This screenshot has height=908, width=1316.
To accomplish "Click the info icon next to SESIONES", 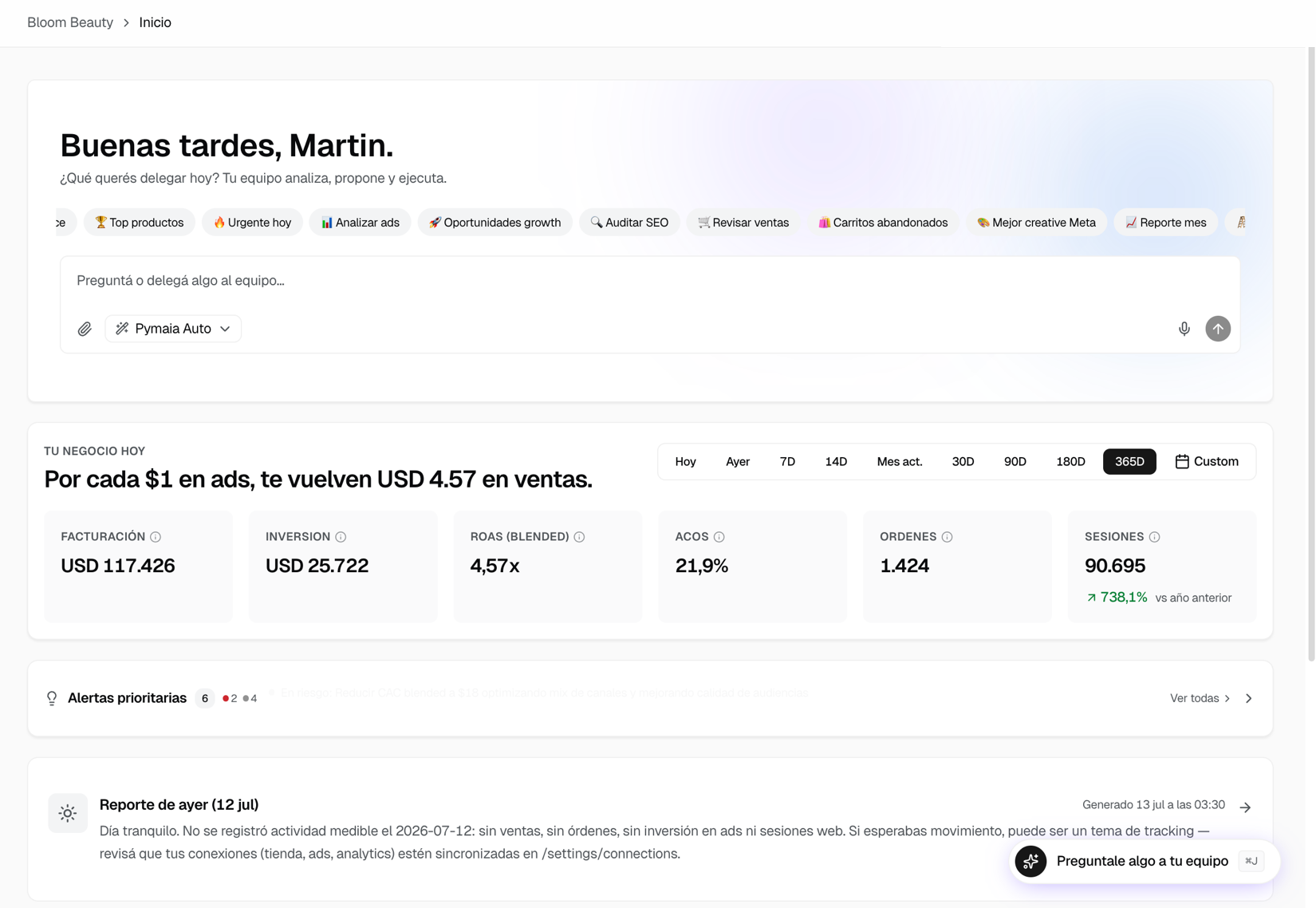I will point(1154,537).
